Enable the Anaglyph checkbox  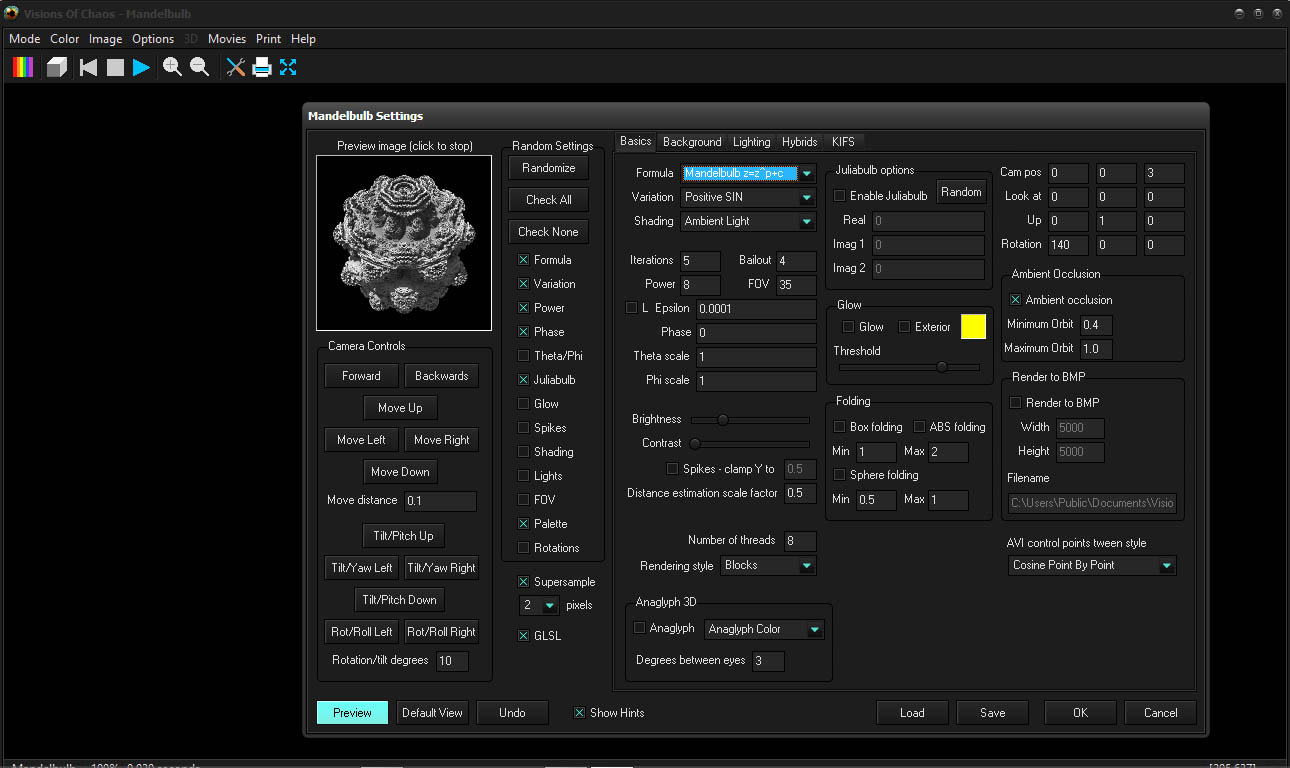click(639, 628)
